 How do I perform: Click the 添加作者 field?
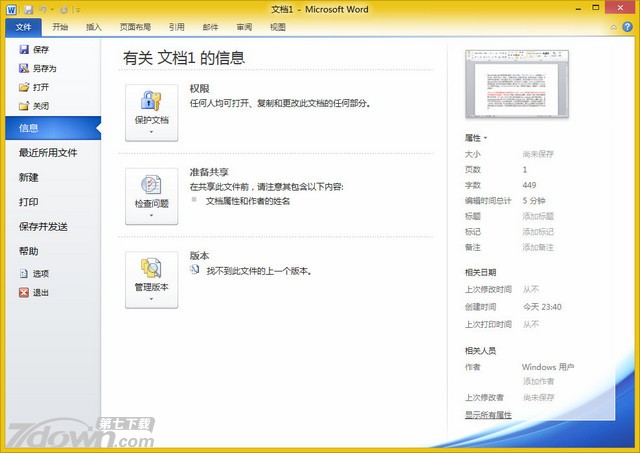click(538, 381)
